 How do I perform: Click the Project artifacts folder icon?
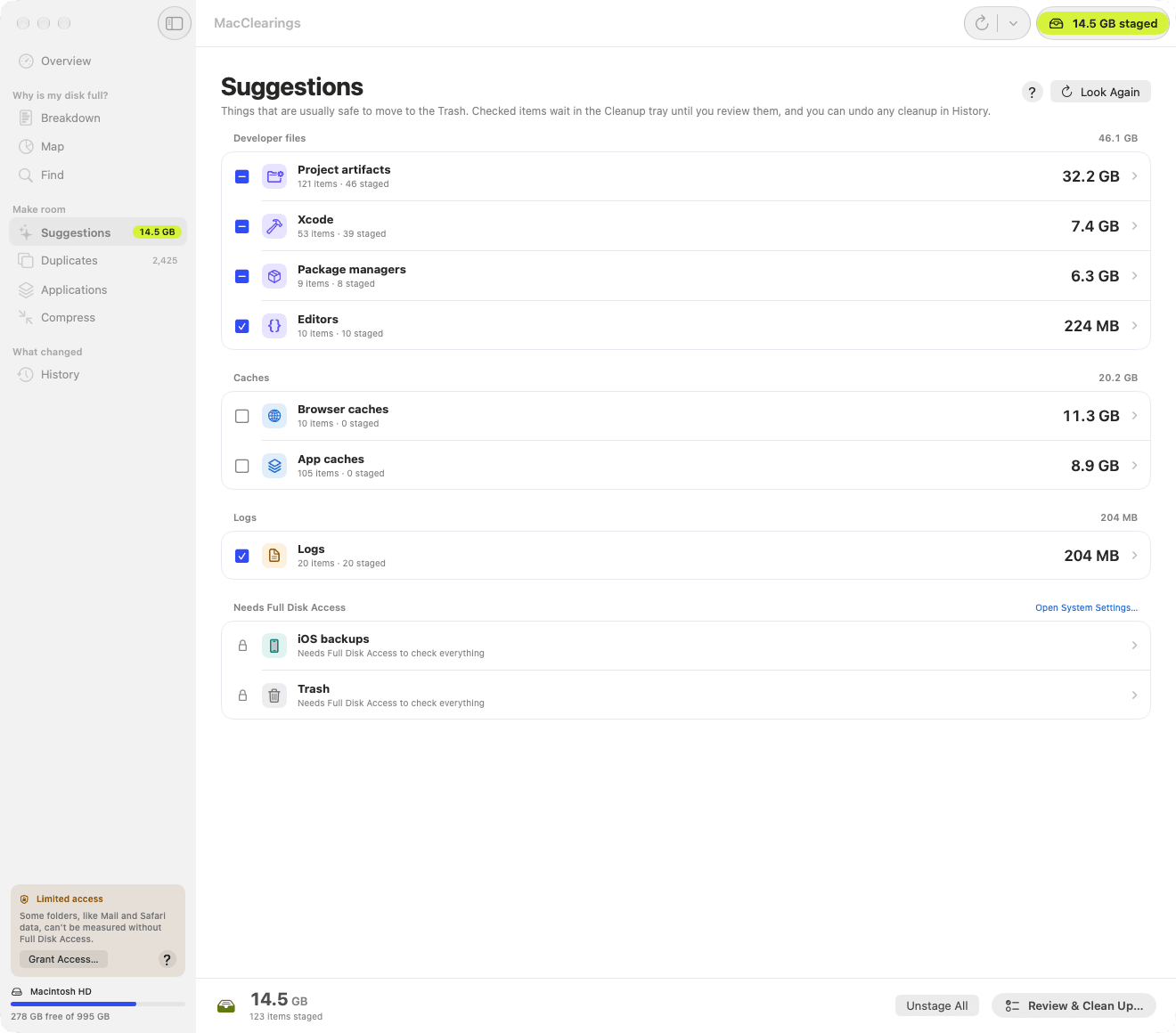pos(274,176)
